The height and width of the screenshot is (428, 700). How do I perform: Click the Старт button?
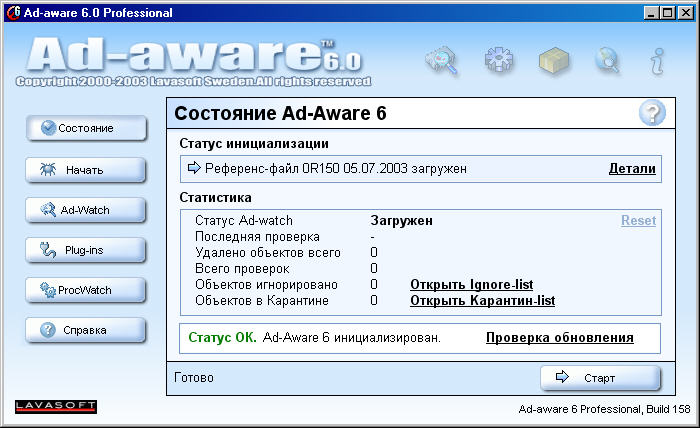600,378
